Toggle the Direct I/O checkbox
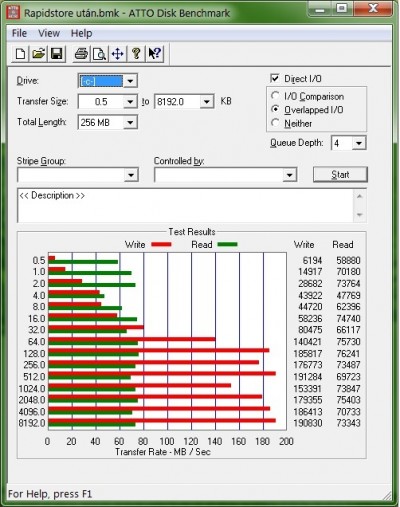 pyautogui.click(x=275, y=78)
